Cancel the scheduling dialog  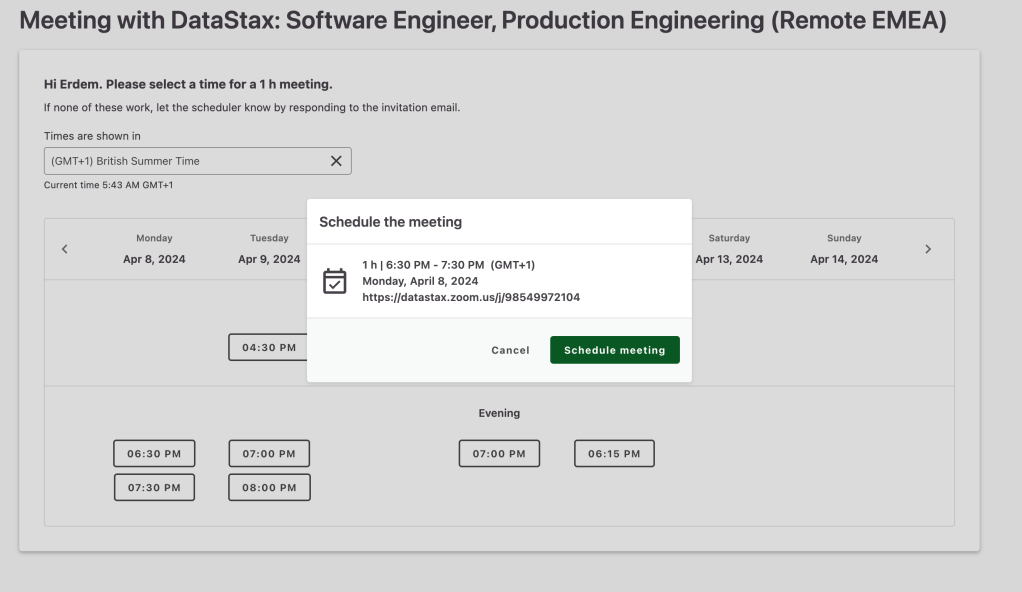point(510,350)
